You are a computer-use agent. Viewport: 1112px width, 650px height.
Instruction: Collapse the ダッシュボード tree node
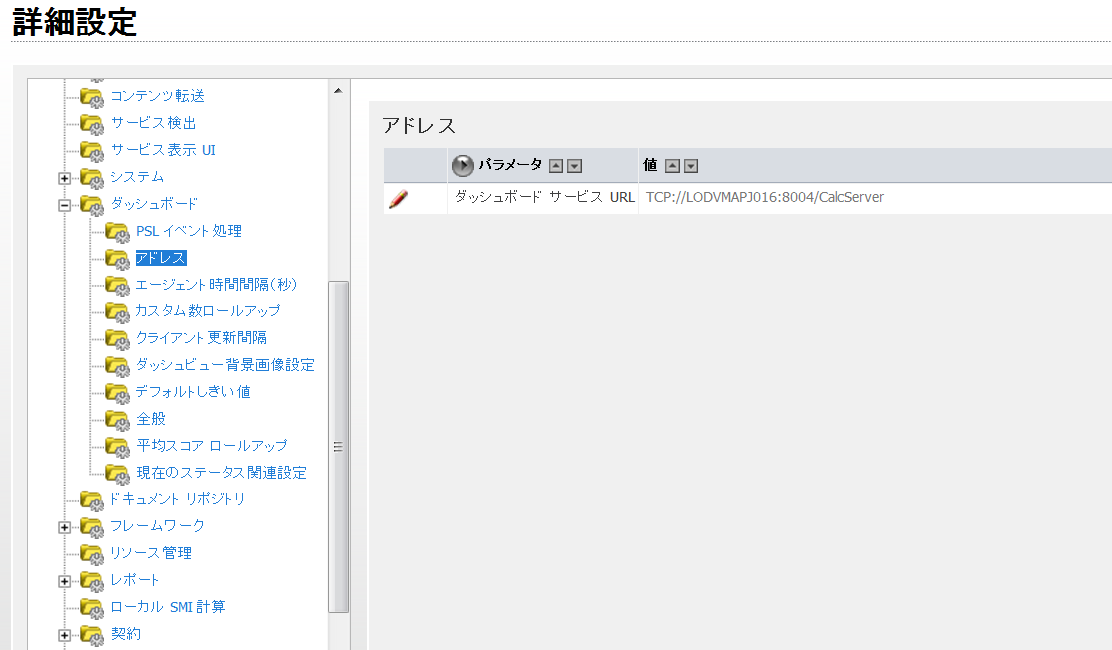point(64,205)
